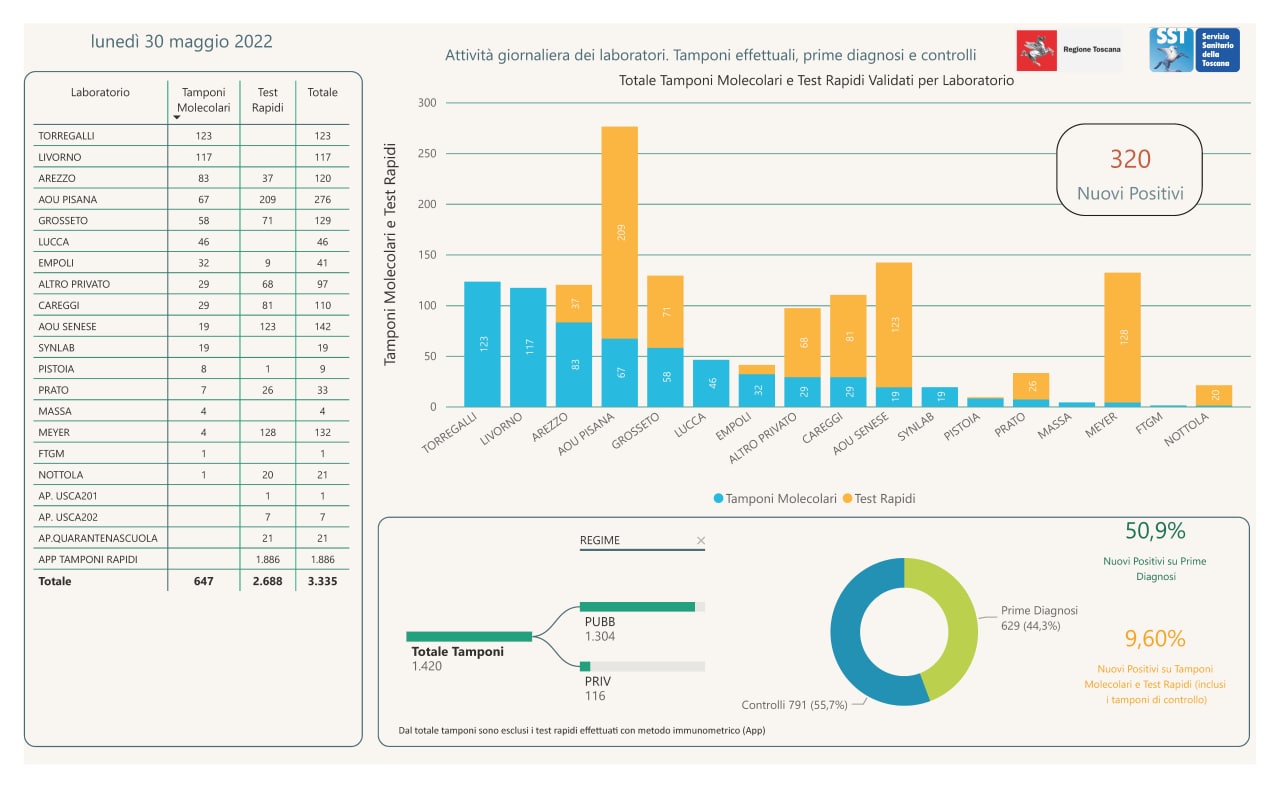The height and width of the screenshot is (787, 1280).
Task: Select the MEYER row name in the table
Action: point(54,432)
